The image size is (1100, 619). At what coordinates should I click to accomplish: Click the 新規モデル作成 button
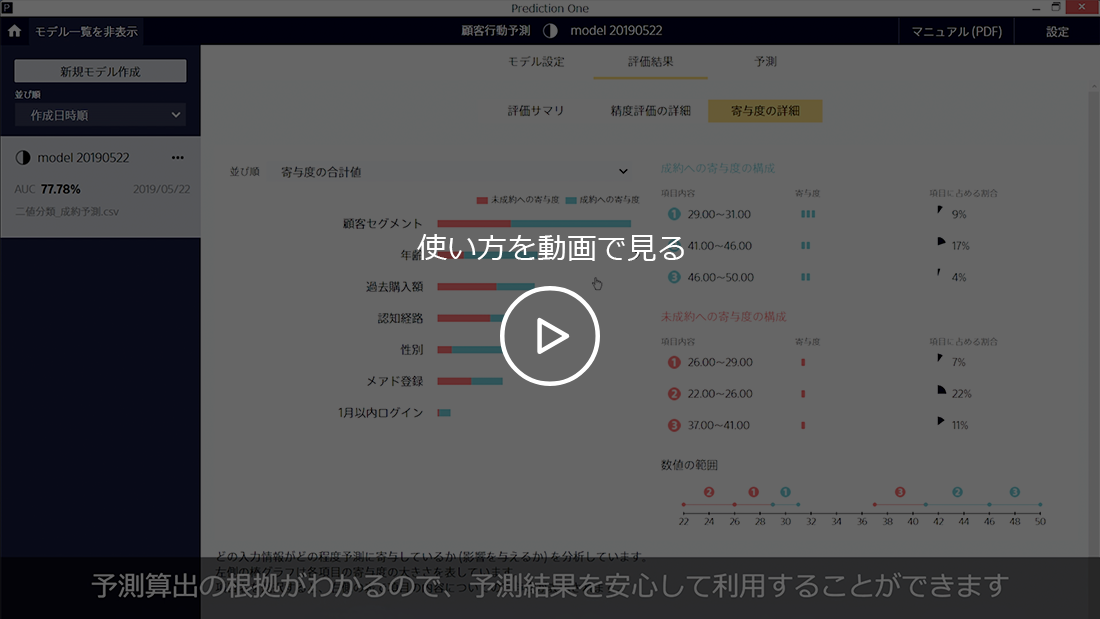point(100,71)
